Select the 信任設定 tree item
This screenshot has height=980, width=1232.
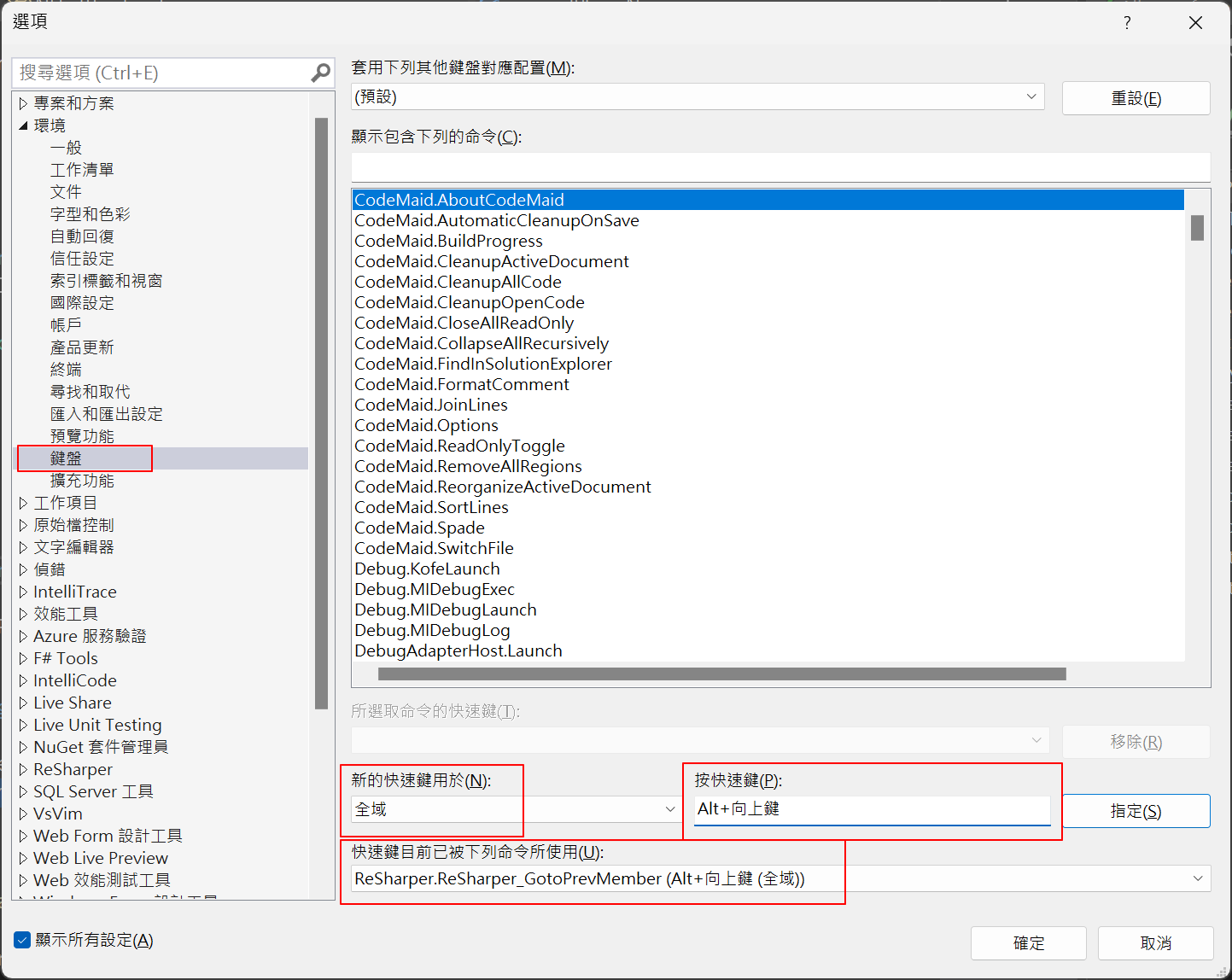(x=82, y=259)
